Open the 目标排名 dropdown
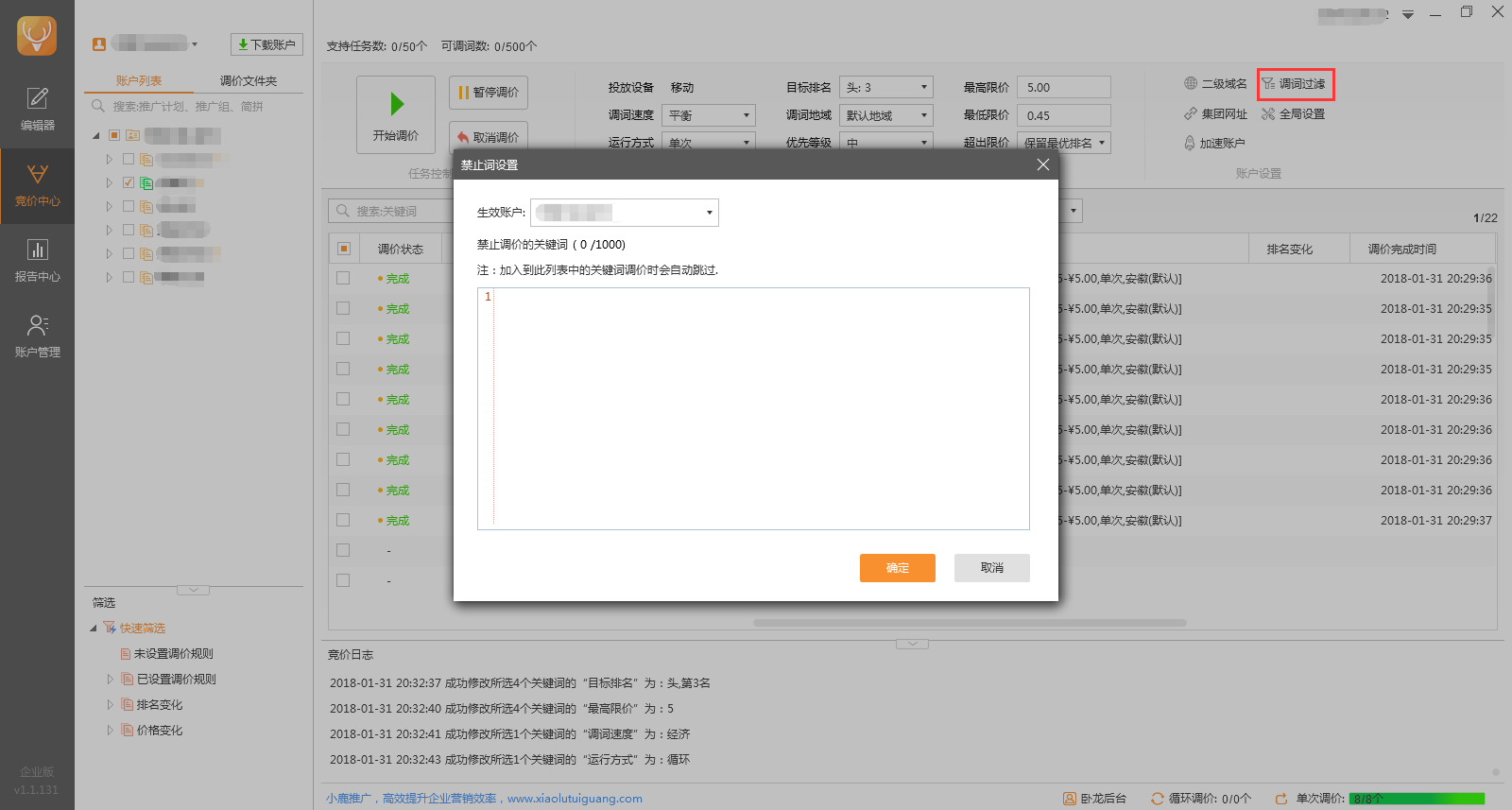This screenshot has height=810, width=1512. coord(886,87)
